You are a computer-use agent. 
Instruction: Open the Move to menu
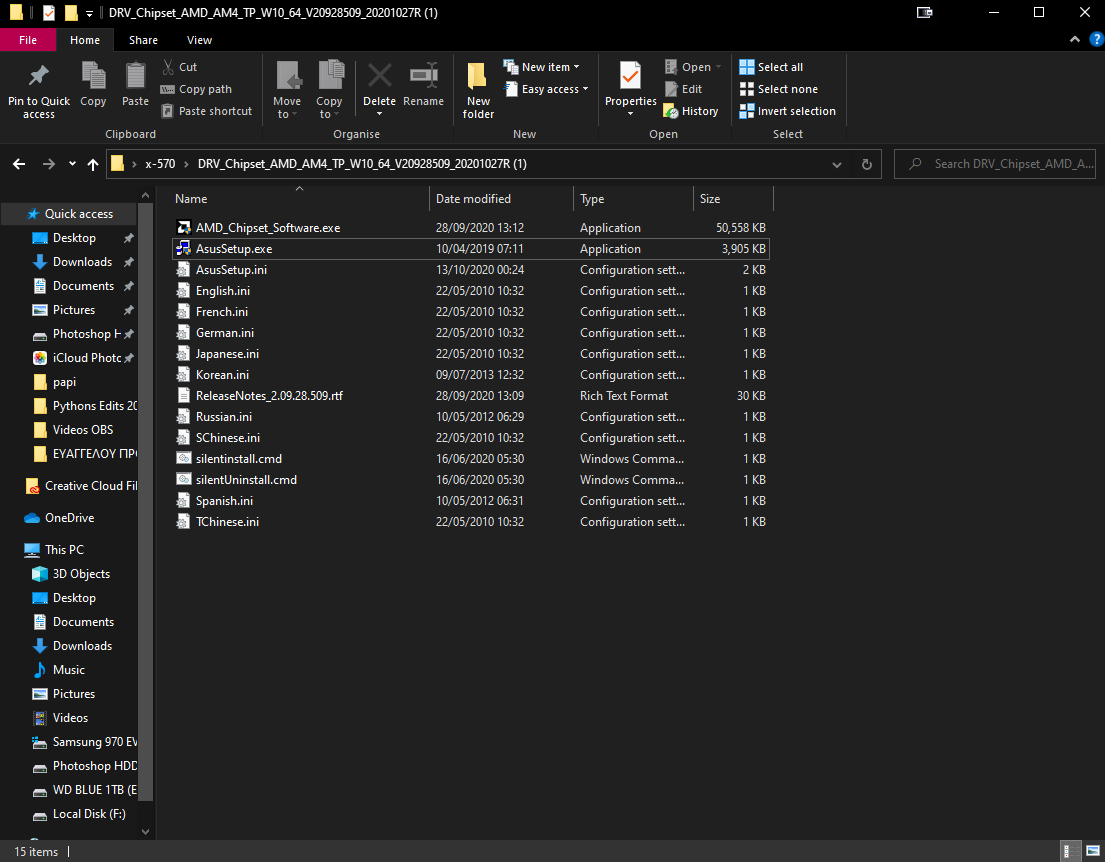(288, 90)
